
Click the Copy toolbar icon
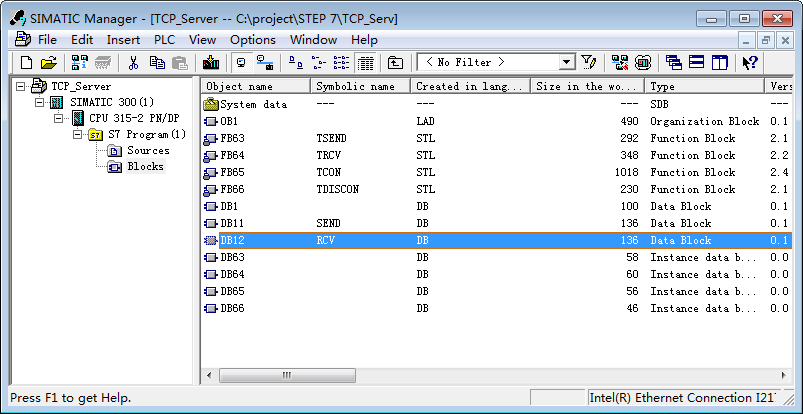(157, 63)
